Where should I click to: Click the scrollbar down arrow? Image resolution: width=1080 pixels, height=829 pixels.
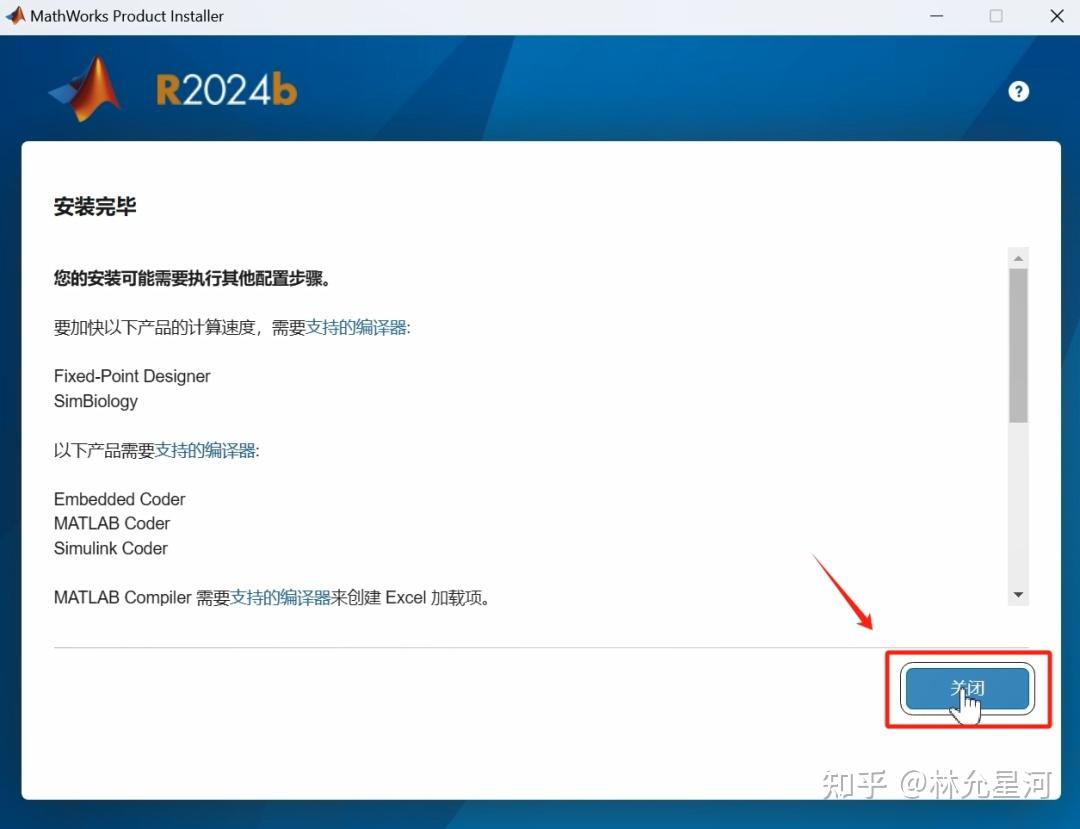(1018, 594)
